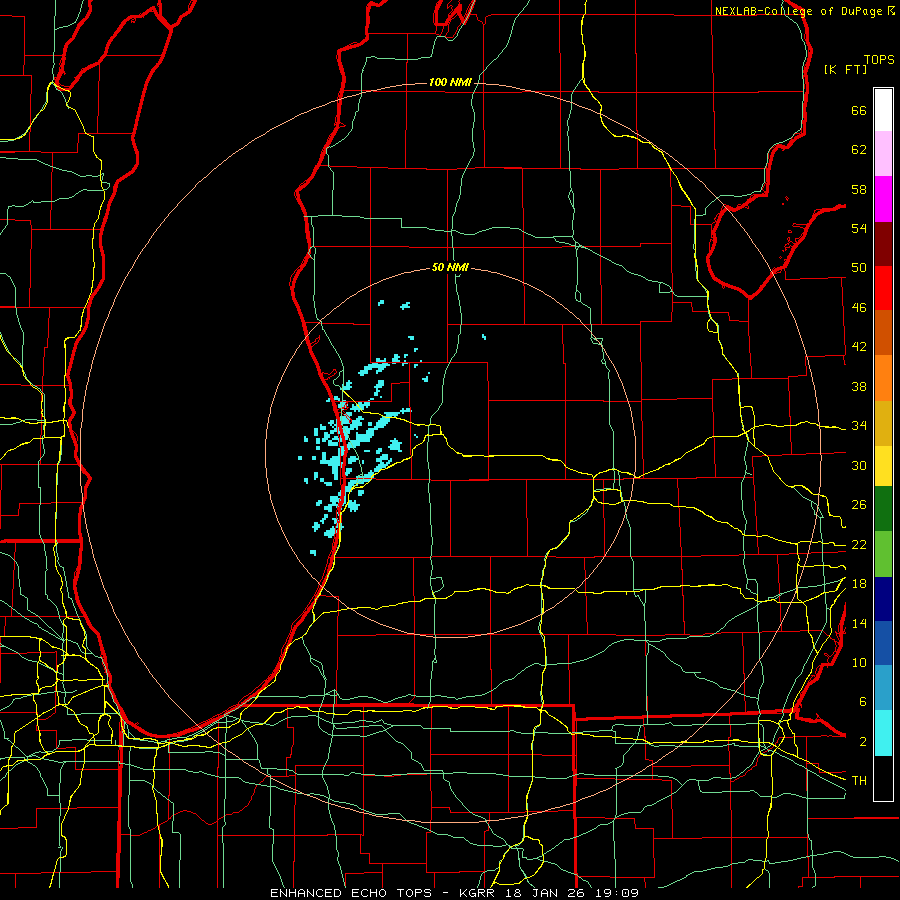
Task: Click the dark green 30 K FT swatch
Action: 883,509
